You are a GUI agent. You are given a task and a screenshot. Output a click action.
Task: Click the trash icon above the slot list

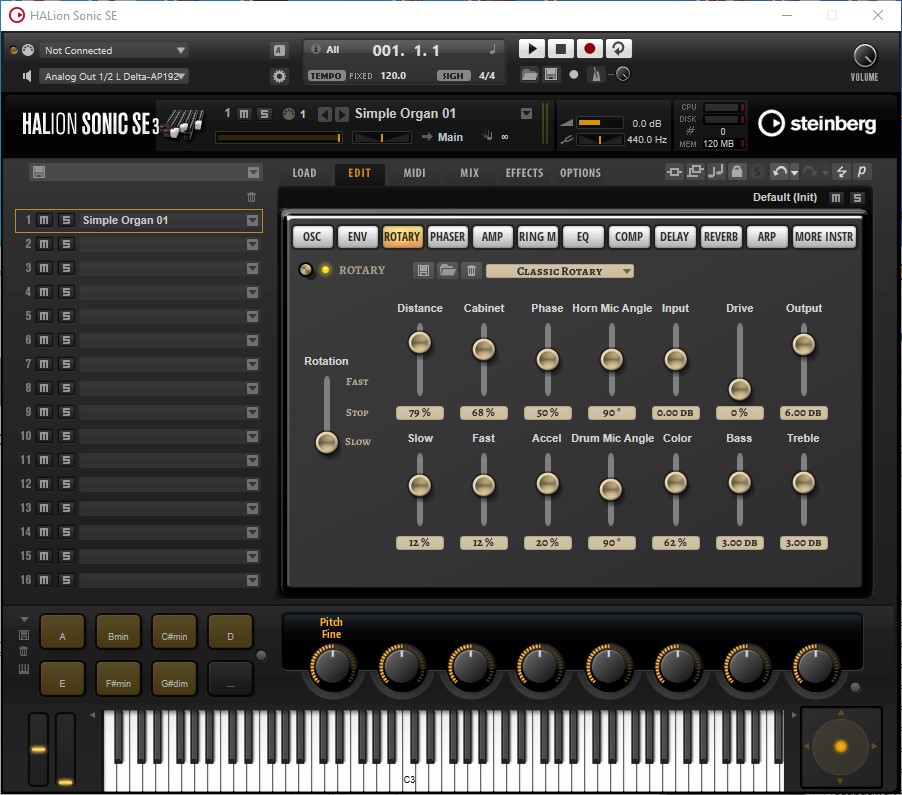point(251,197)
